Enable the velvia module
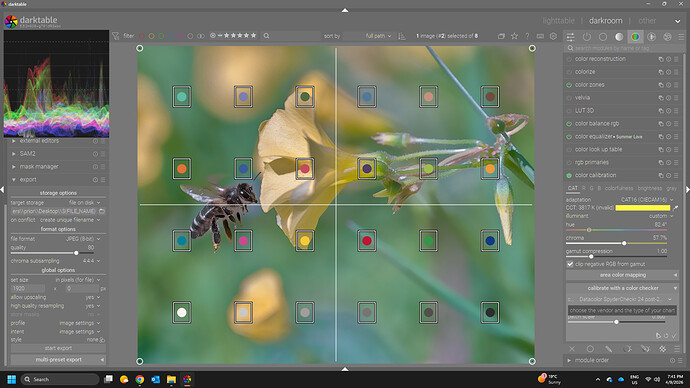Viewport: 690px width, 388px height. [x=569, y=98]
